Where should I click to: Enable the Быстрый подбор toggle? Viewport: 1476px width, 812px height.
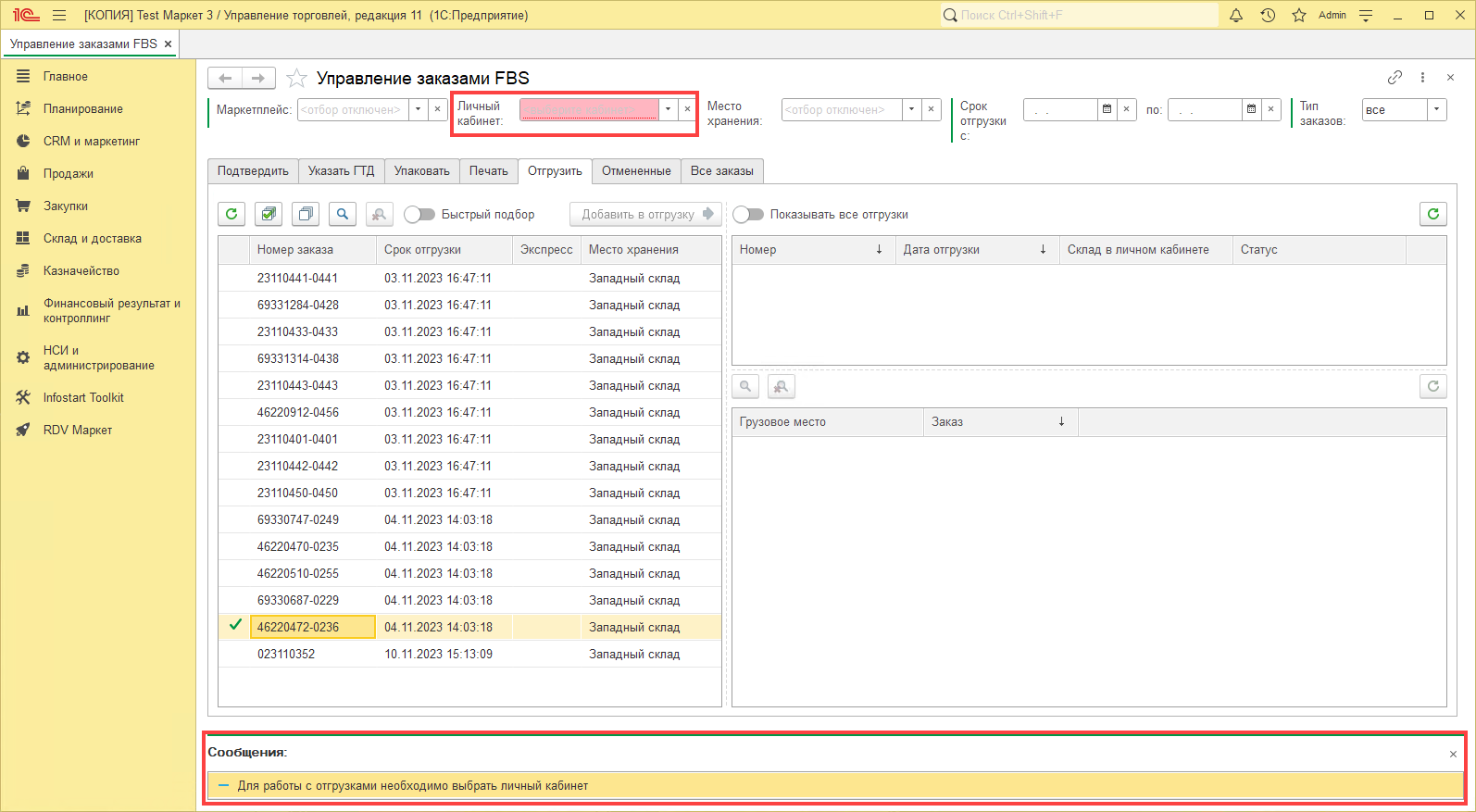click(x=419, y=214)
